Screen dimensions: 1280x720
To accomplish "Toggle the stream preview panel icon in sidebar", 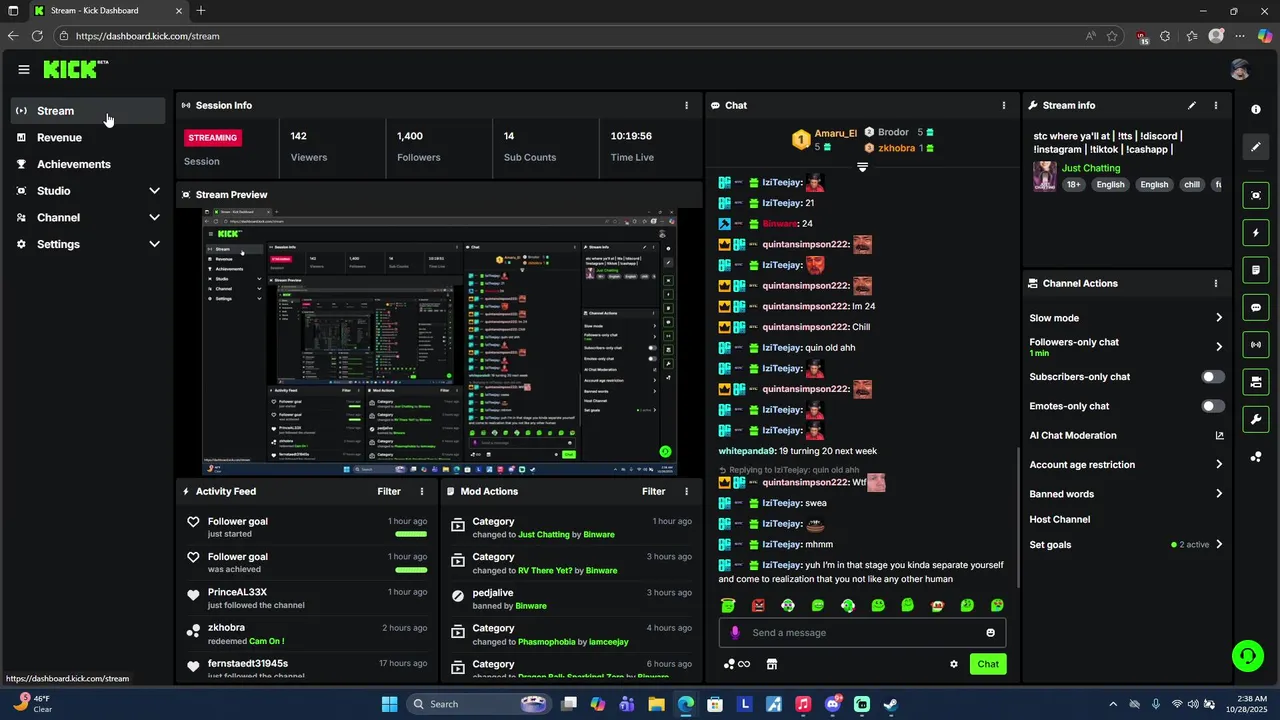I will click(1256, 195).
